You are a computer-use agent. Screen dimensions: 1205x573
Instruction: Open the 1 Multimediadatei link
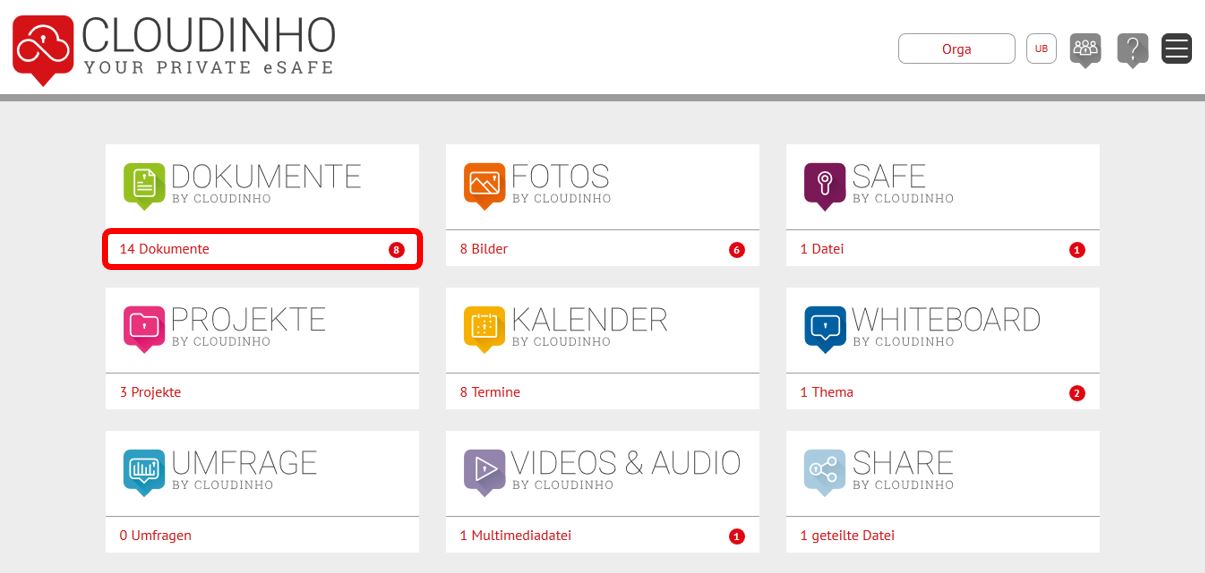point(516,535)
